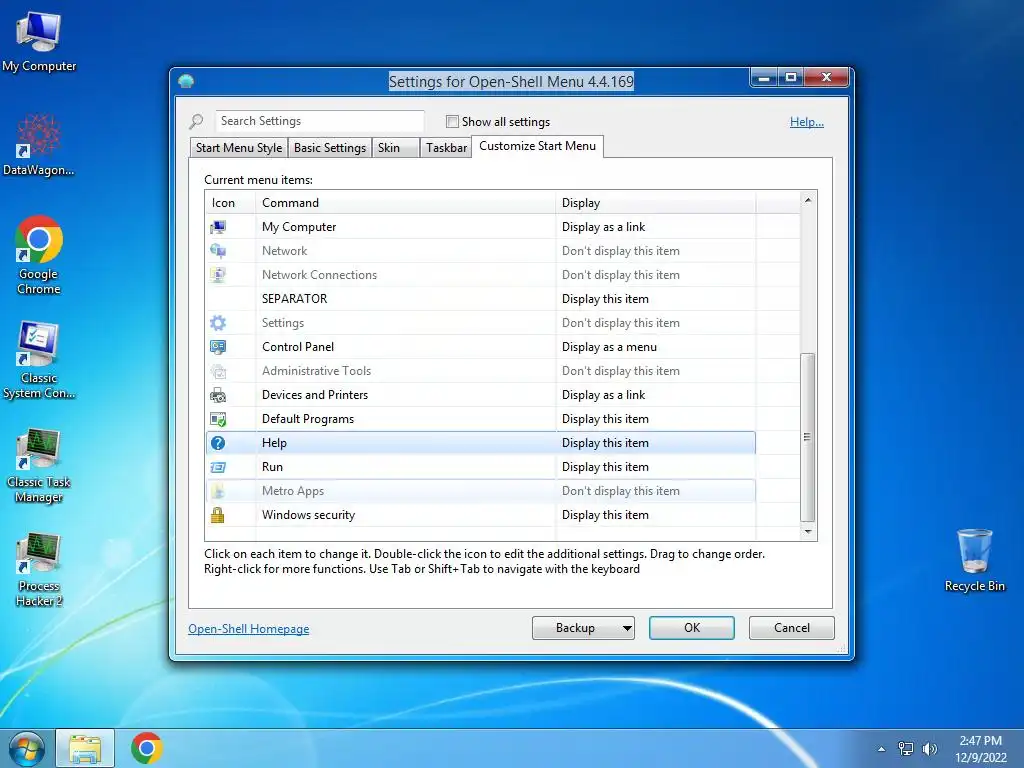The image size is (1024, 768).
Task: Click the list scrollbar up arrow
Action: pos(808,200)
